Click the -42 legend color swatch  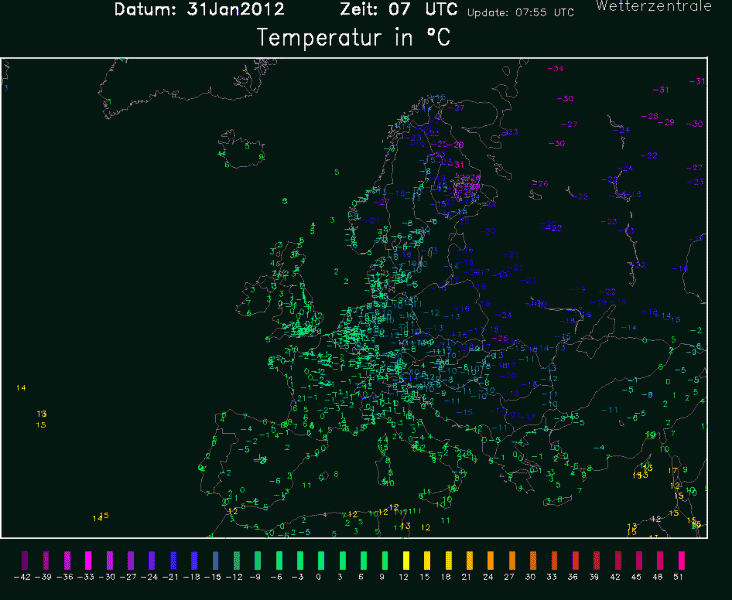pyautogui.click(x=23, y=559)
